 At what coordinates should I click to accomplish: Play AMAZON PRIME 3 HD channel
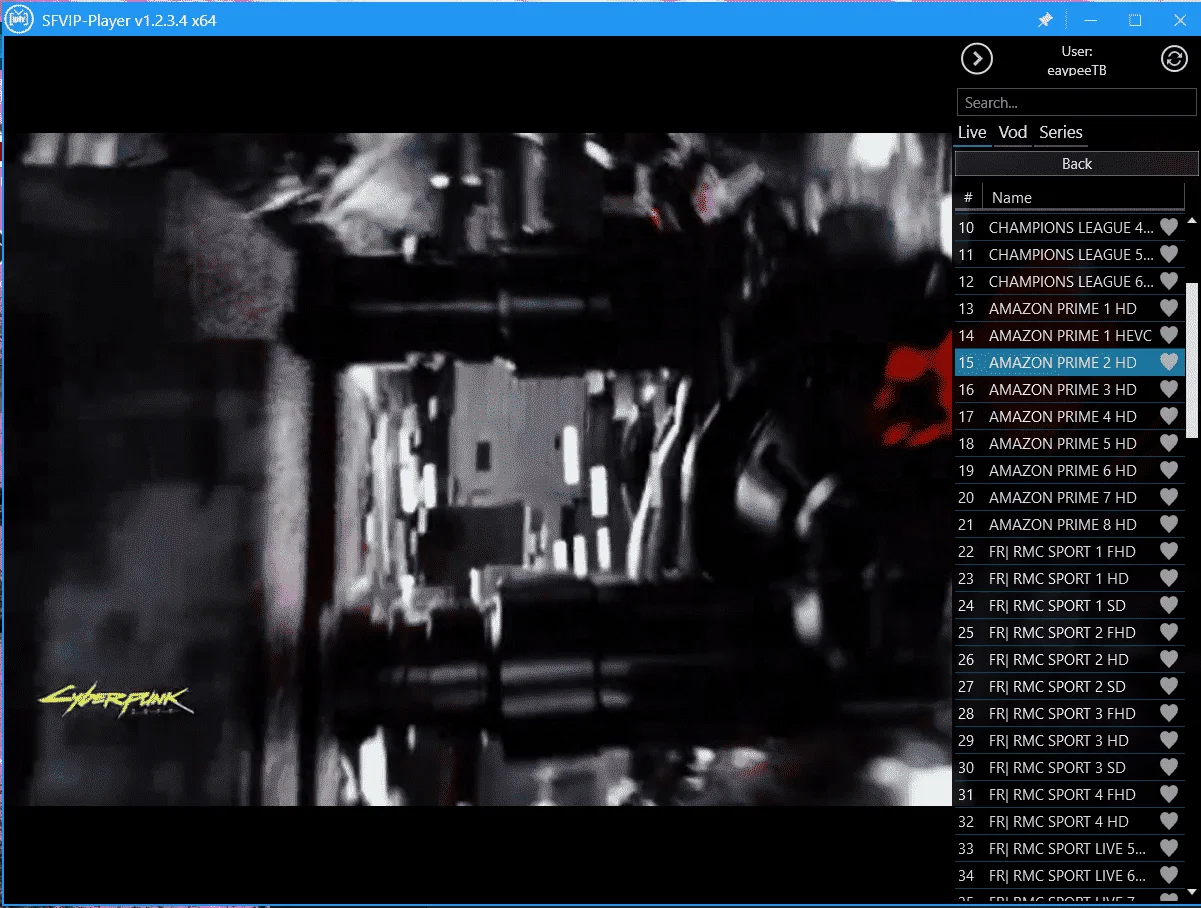point(1070,389)
